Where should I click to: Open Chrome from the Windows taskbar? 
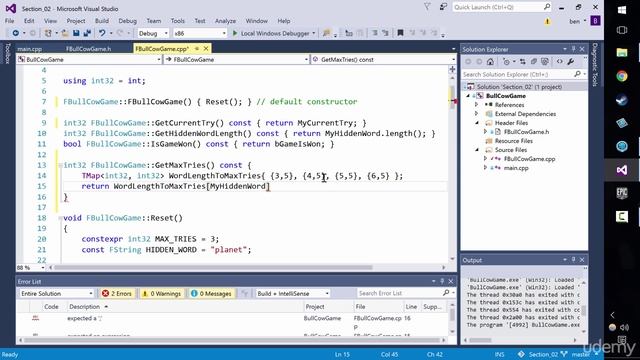coord(622,76)
